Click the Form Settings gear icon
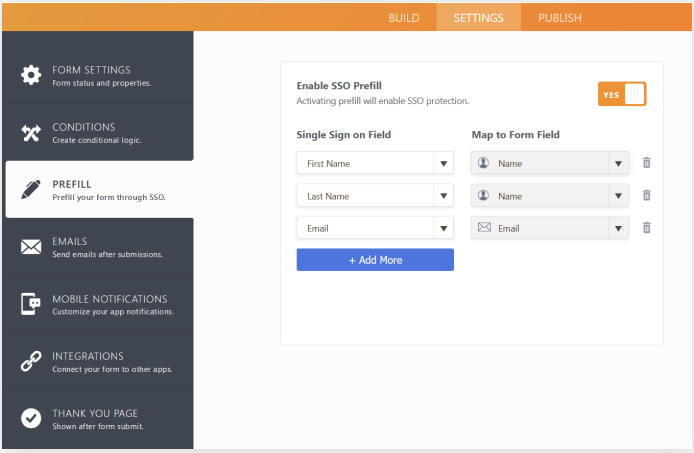The width and height of the screenshot is (694, 453). [x=31, y=75]
